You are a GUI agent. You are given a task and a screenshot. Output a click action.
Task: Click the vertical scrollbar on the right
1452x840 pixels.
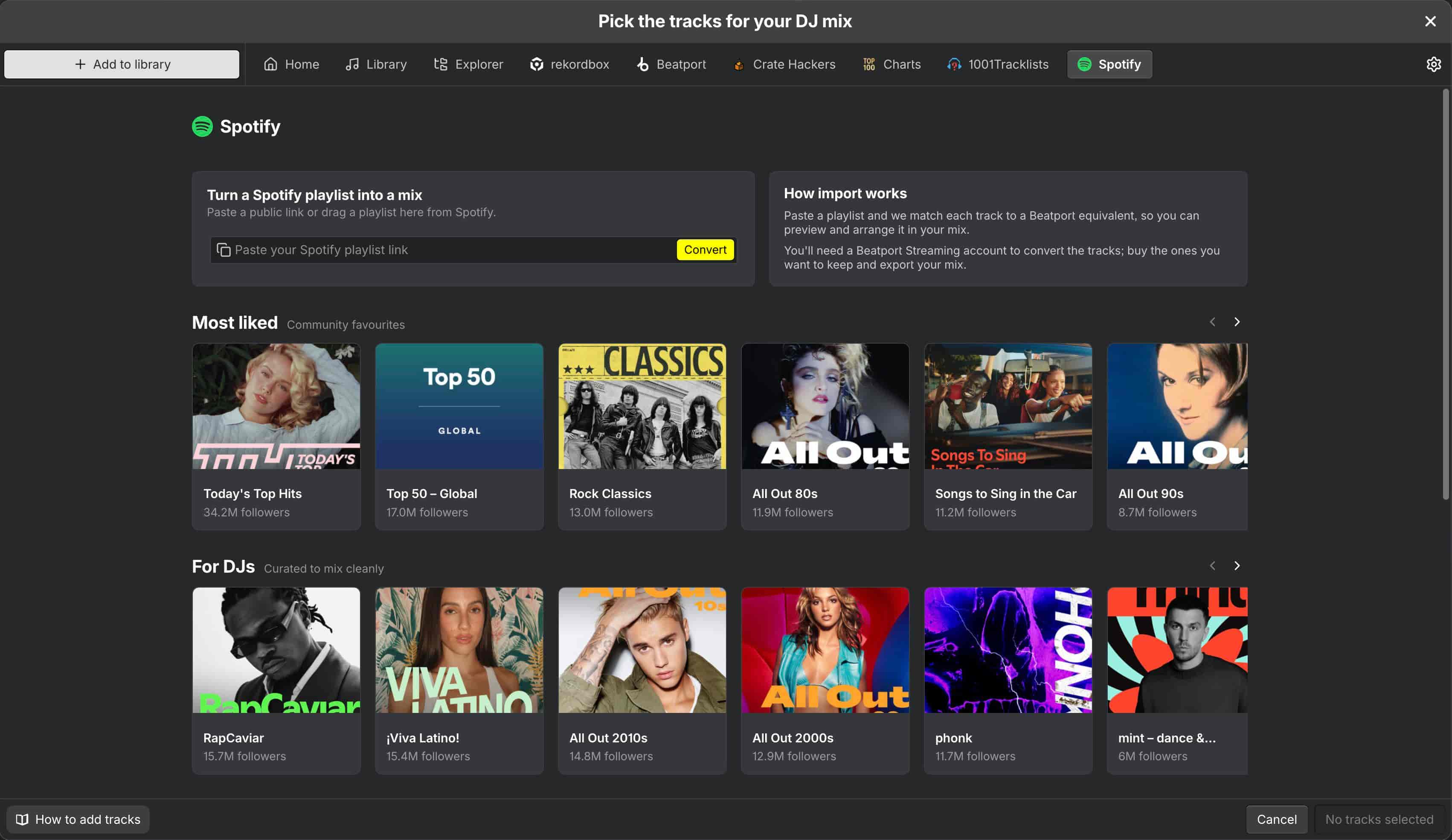(1446, 294)
